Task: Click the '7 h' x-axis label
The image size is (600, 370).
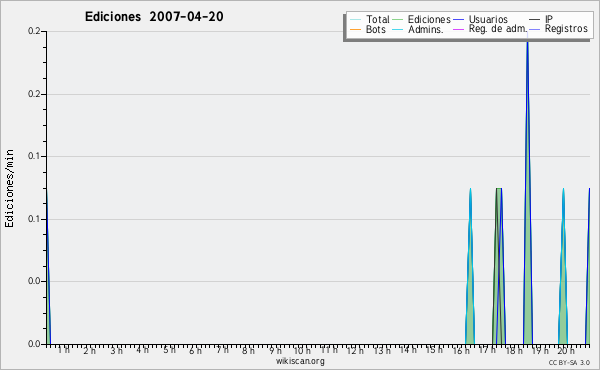Action: (x=222, y=350)
